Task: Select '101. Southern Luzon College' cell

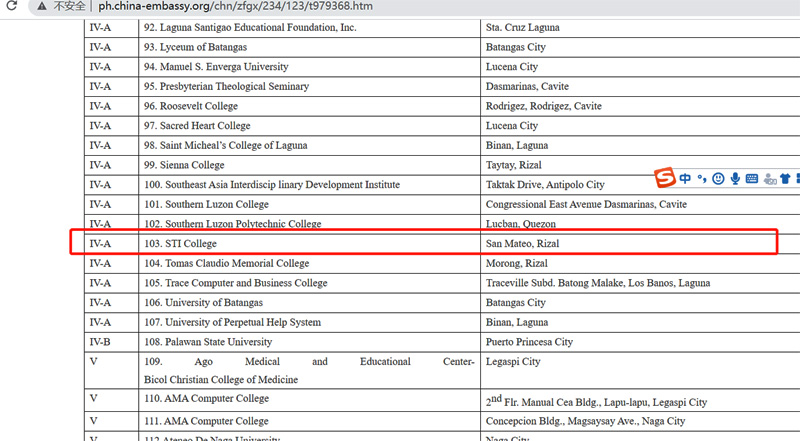Action: coord(206,204)
